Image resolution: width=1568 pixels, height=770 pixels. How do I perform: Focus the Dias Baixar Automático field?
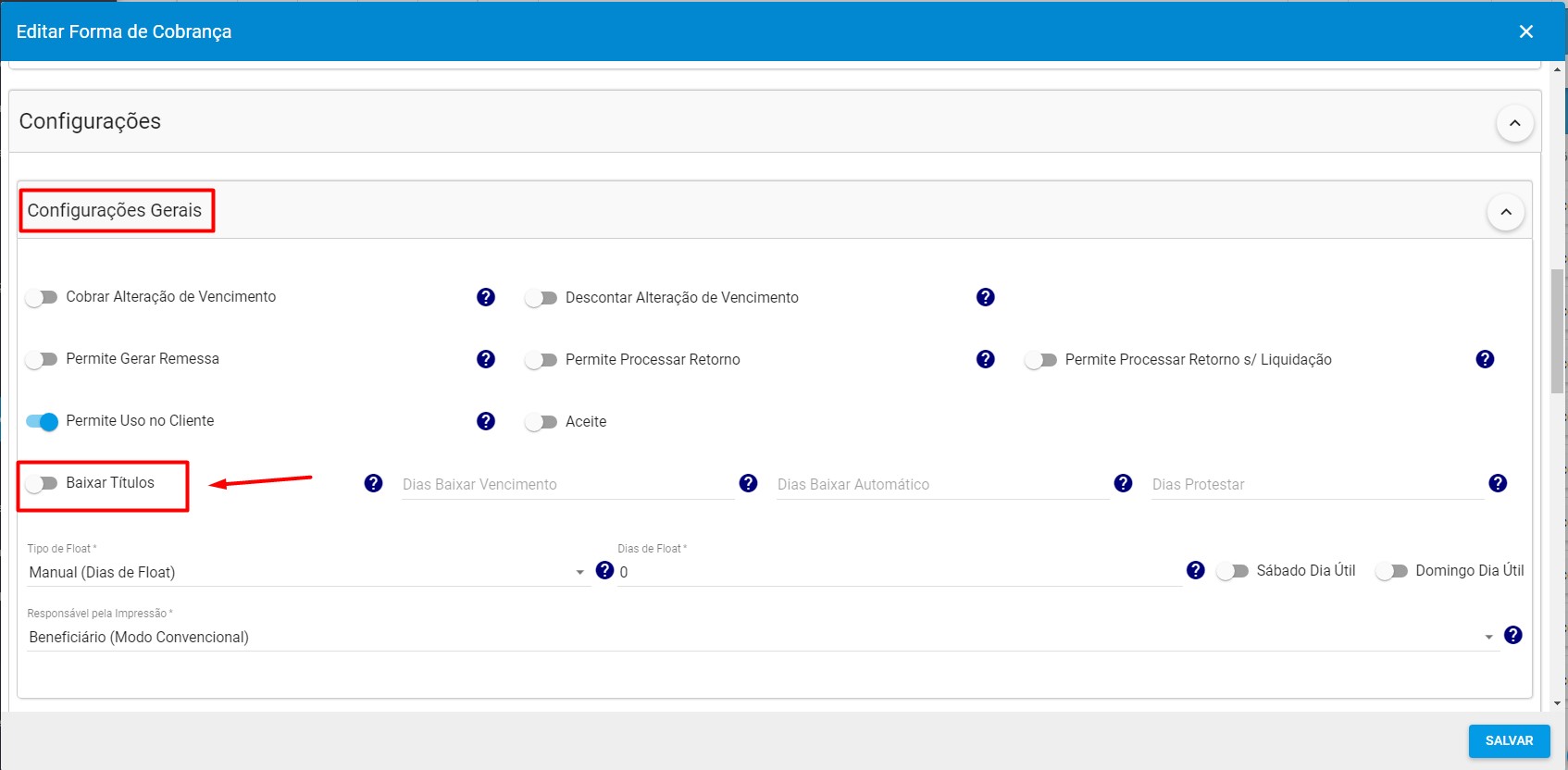point(943,485)
